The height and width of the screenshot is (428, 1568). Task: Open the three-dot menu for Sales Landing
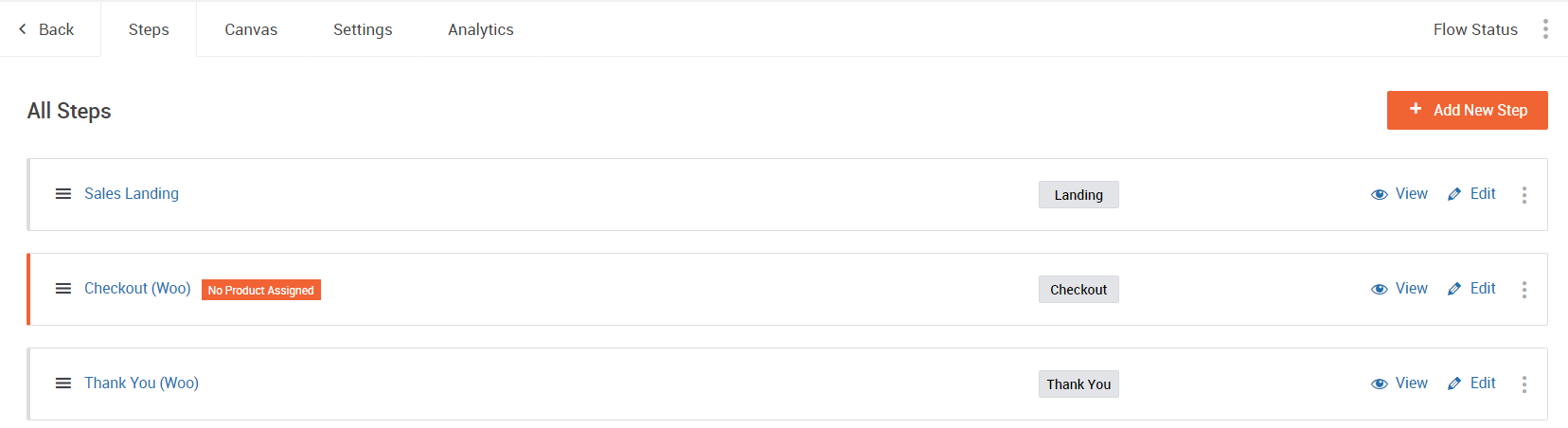(x=1524, y=194)
